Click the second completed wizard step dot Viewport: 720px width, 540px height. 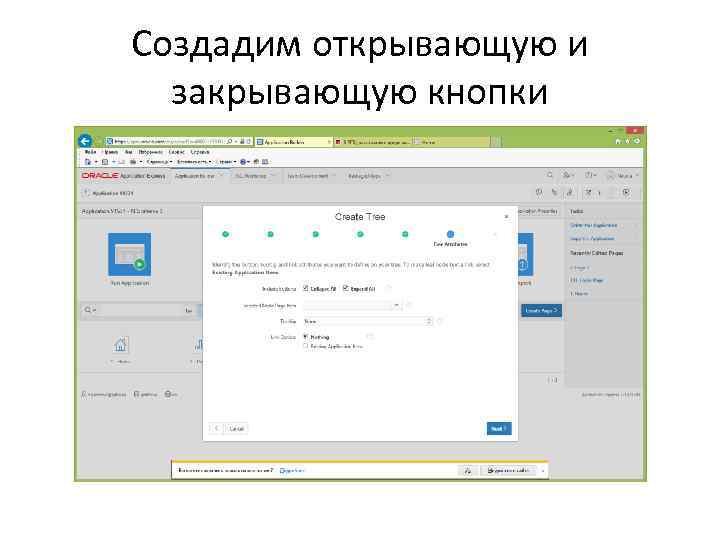270,234
